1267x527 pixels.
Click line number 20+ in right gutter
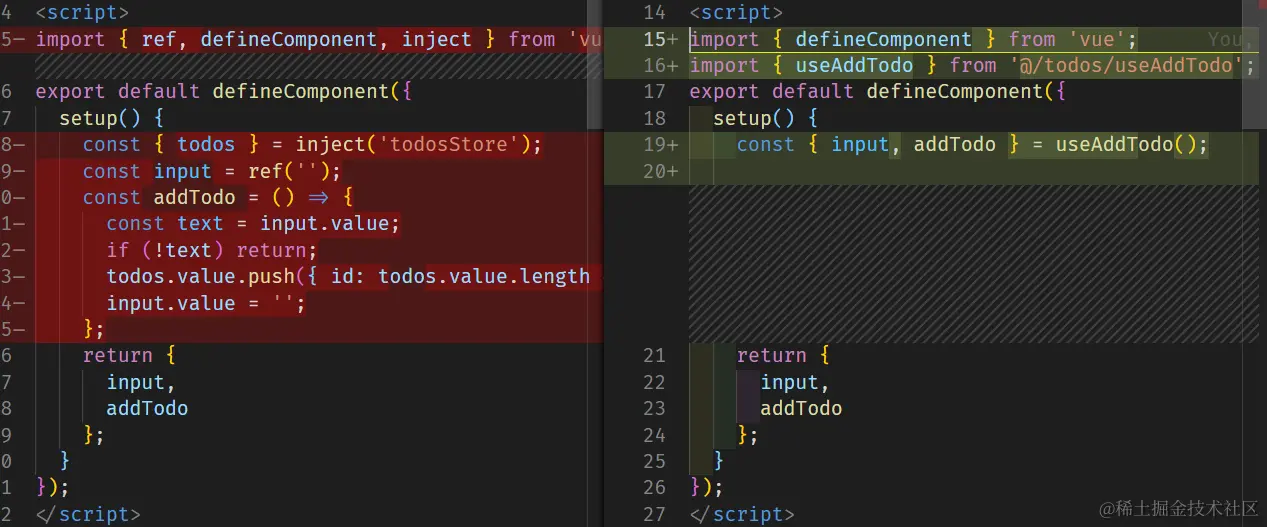tap(660, 171)
